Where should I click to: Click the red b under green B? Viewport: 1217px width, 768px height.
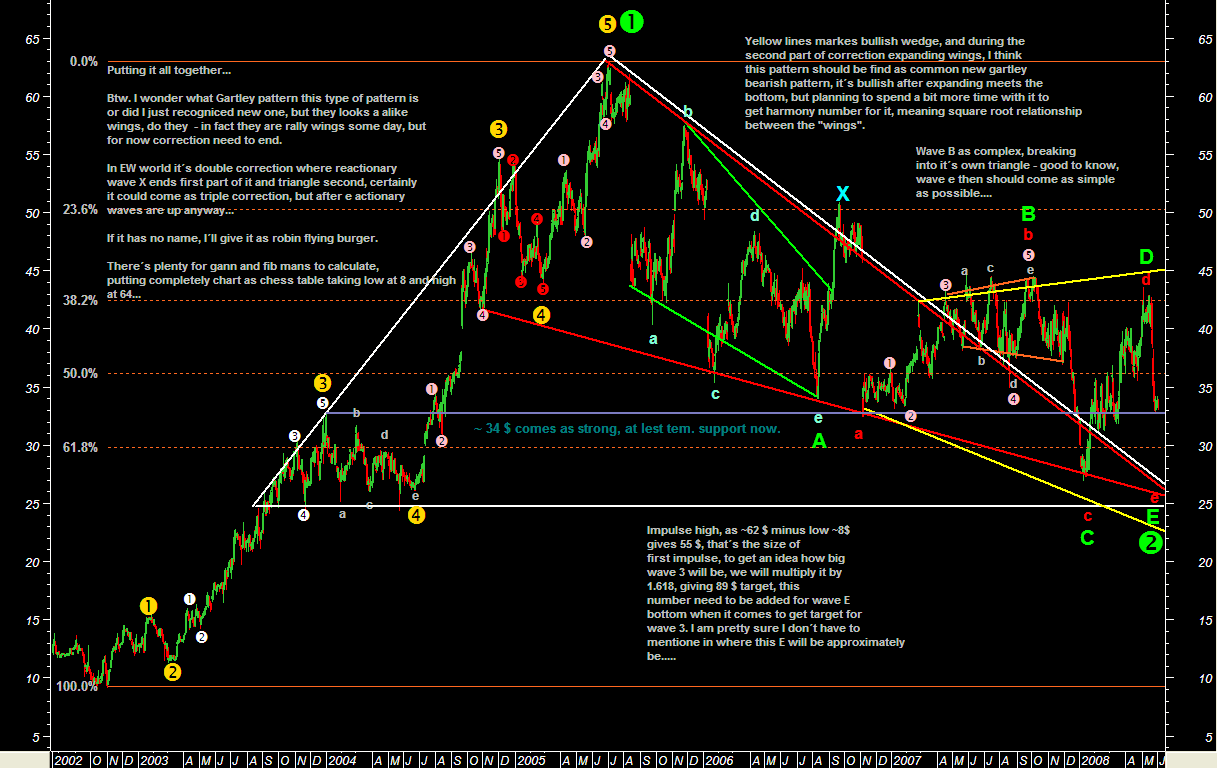[x=1027, y=235]
